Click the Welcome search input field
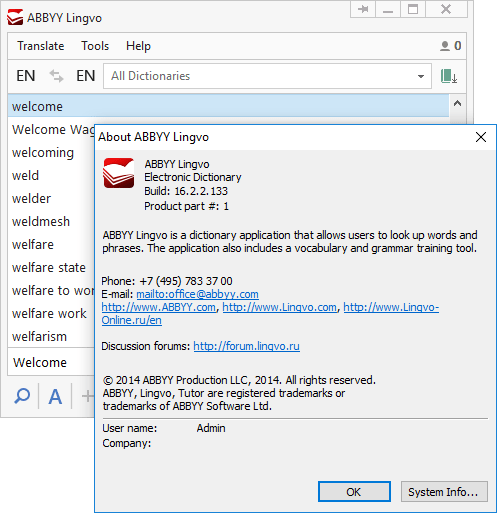The width and height of the screenshot is (497, 513). [x=51, y=362]
